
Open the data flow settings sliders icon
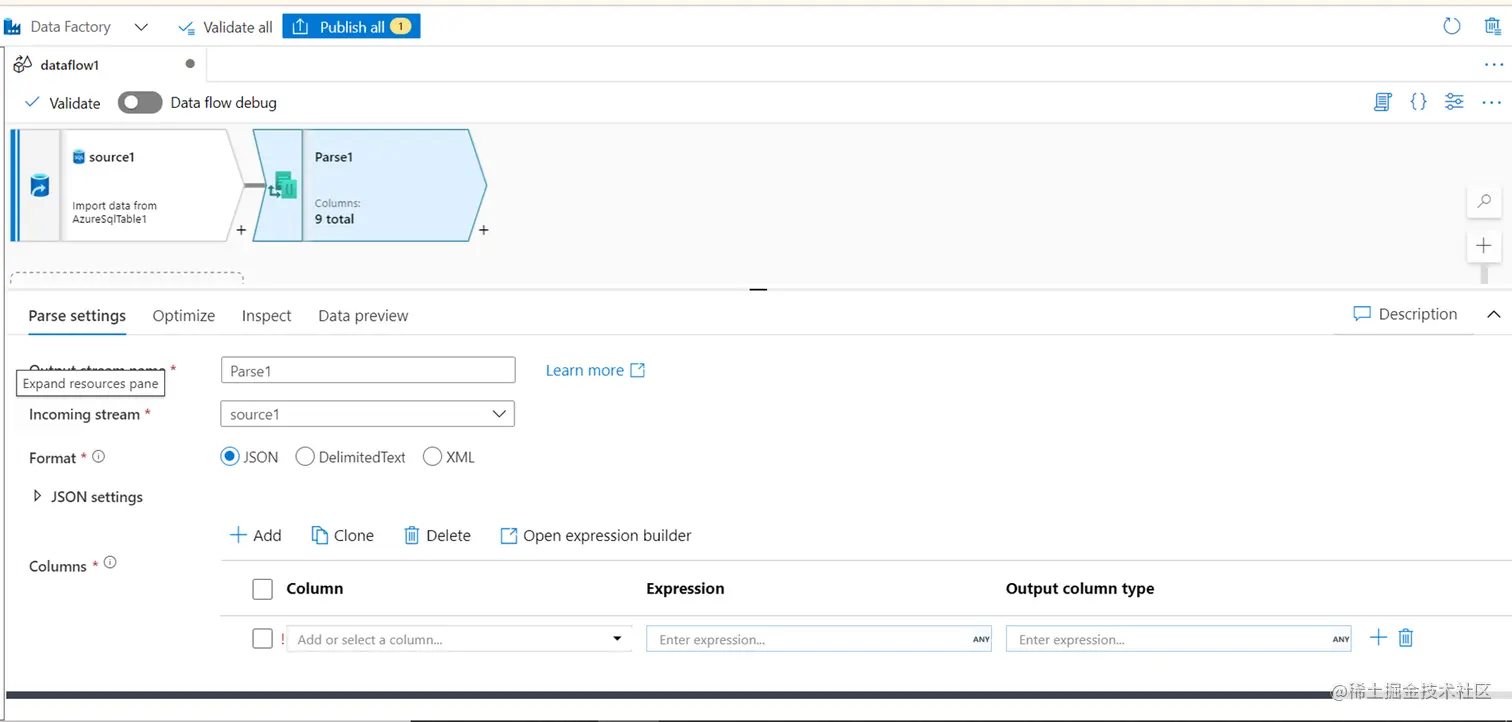[1454, 102]
